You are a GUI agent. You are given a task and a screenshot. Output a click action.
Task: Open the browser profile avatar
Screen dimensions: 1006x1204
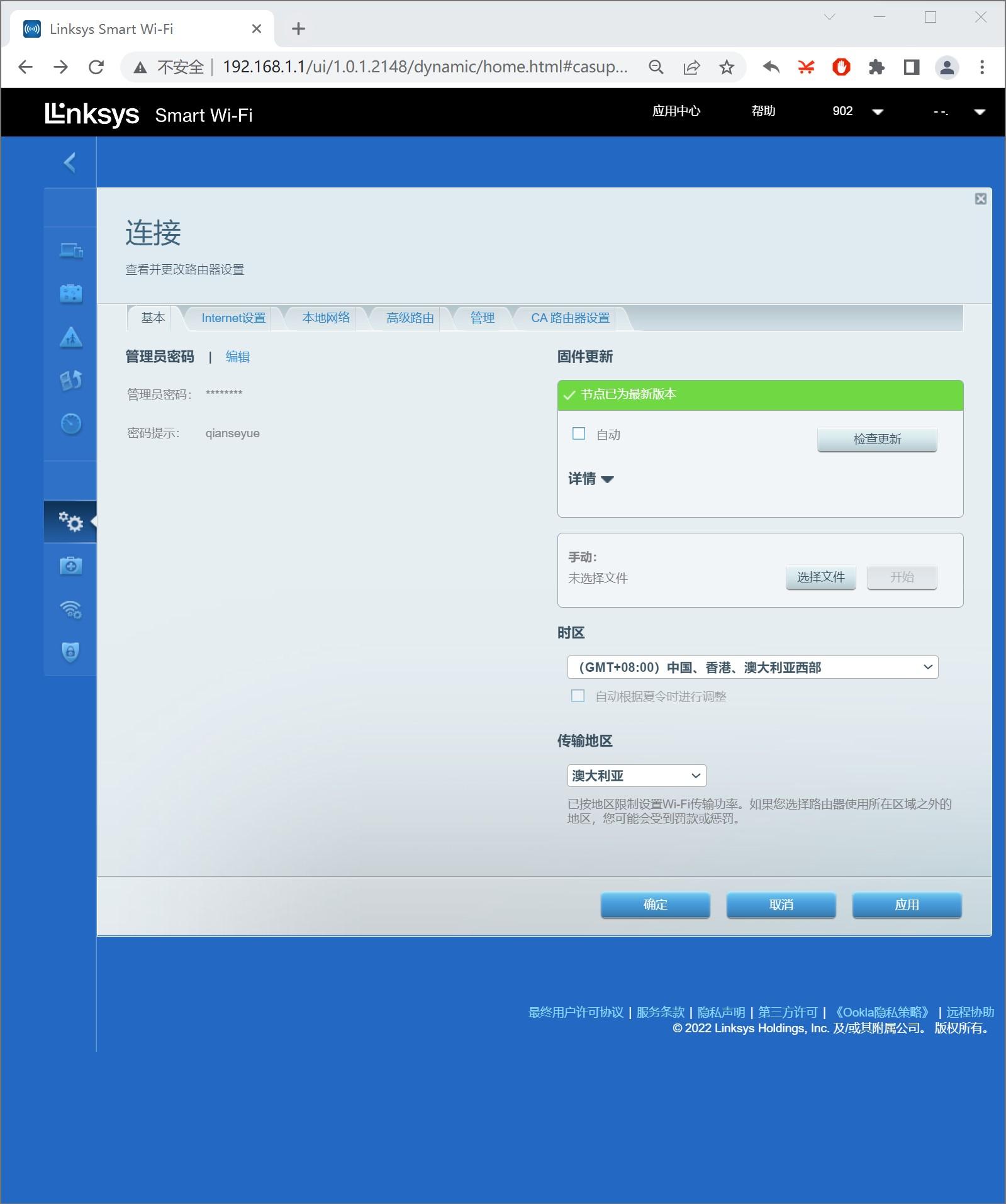(947, 67)
